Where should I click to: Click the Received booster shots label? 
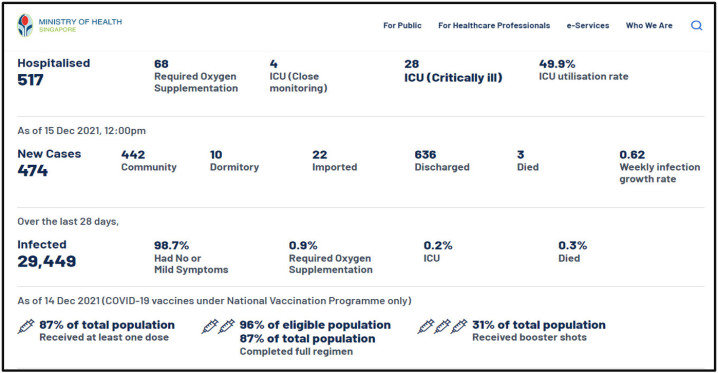pos(529,338)
